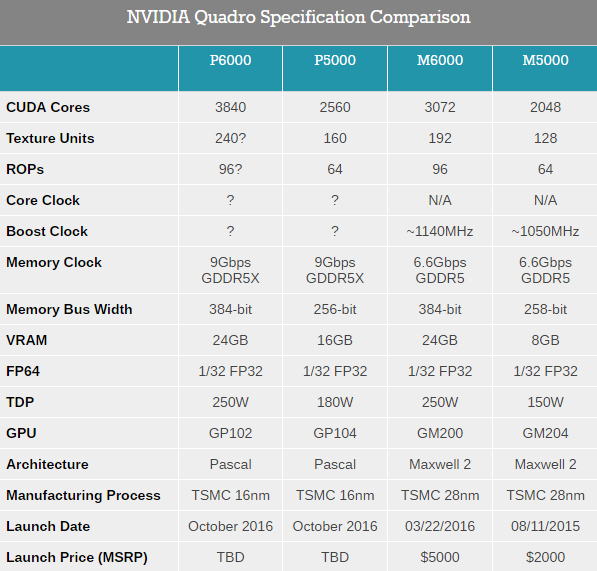Image resolution: width=597 pixels, height=571 pixels.
Task: Click the 192 texture units cell
Action: (x=440, y=138)
